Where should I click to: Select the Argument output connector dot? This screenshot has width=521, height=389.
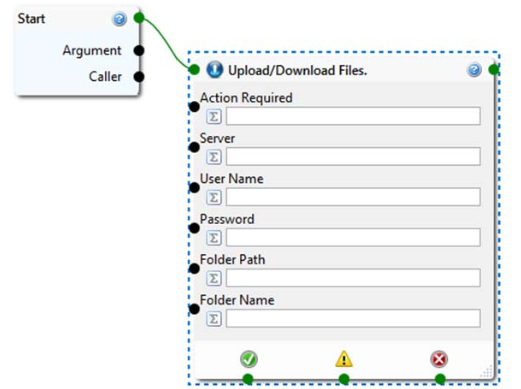coord(139,50)
